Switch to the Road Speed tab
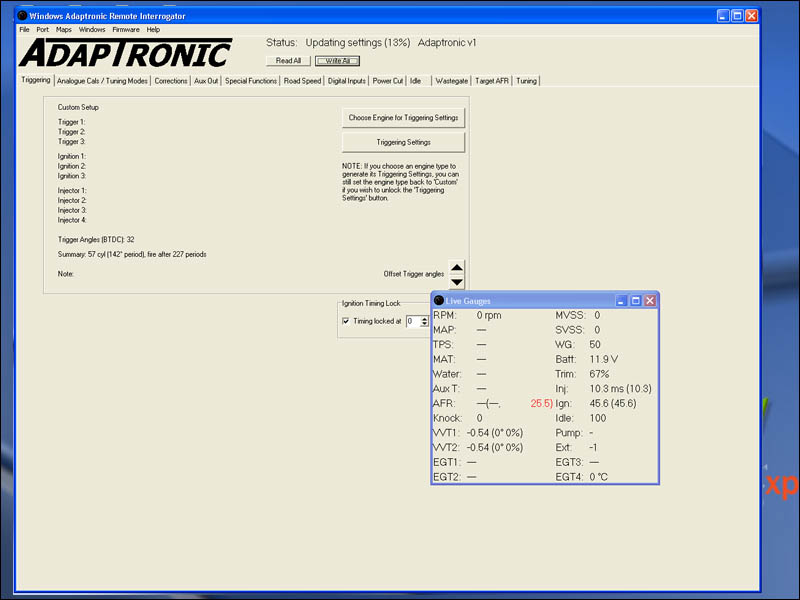The image size is (800, 600). [x=302, y=81]
